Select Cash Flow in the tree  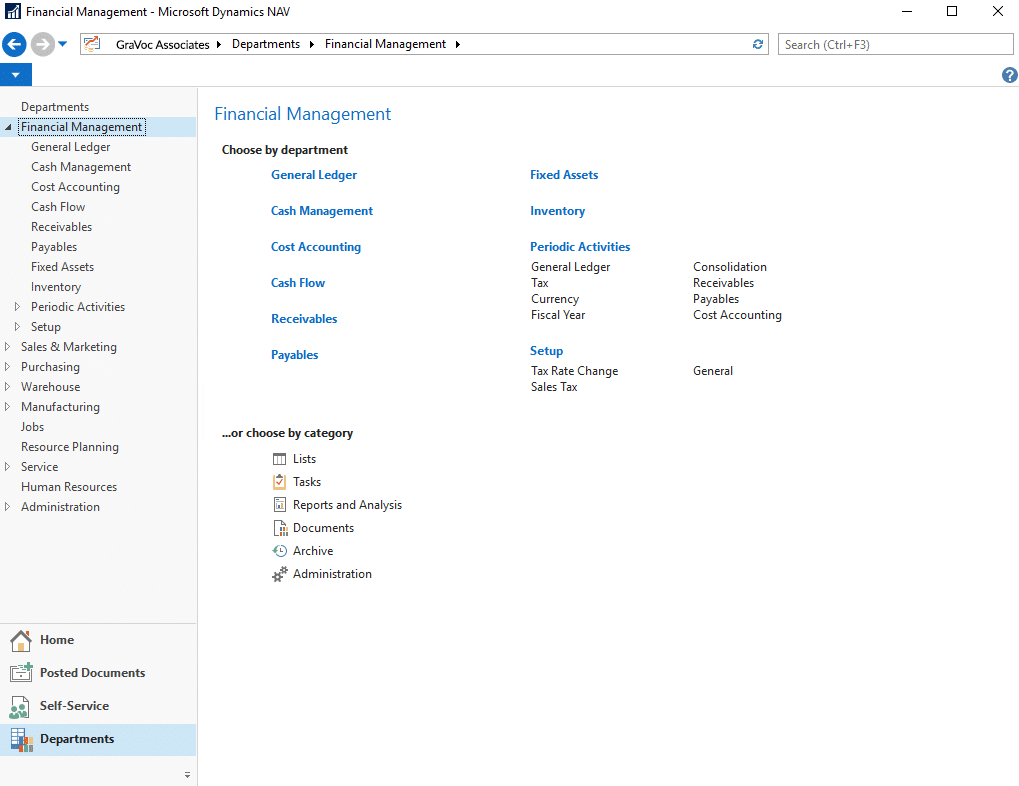pyautogui.click(x=58, y=207)
